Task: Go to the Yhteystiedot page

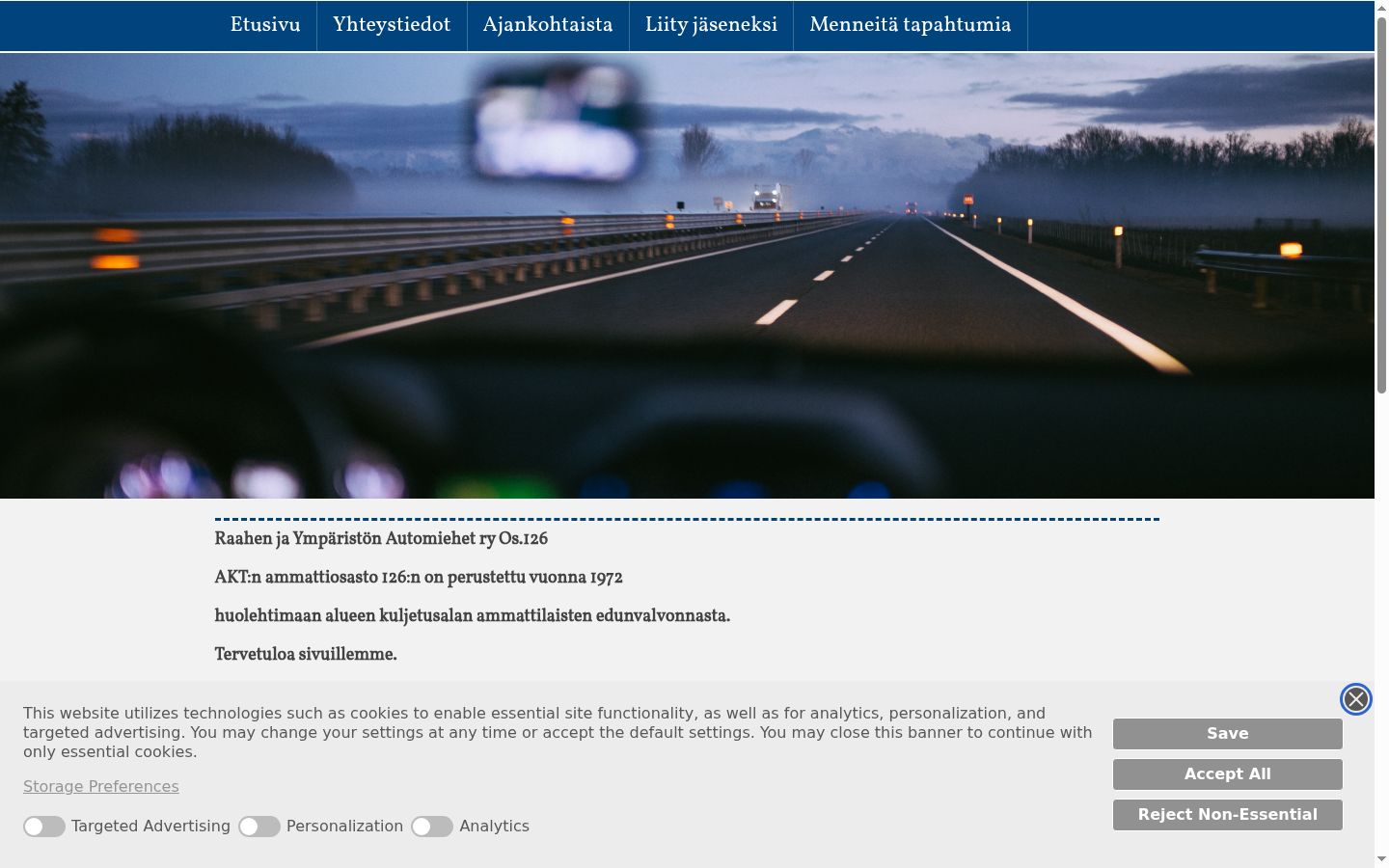Action: [x=392, y=25]
